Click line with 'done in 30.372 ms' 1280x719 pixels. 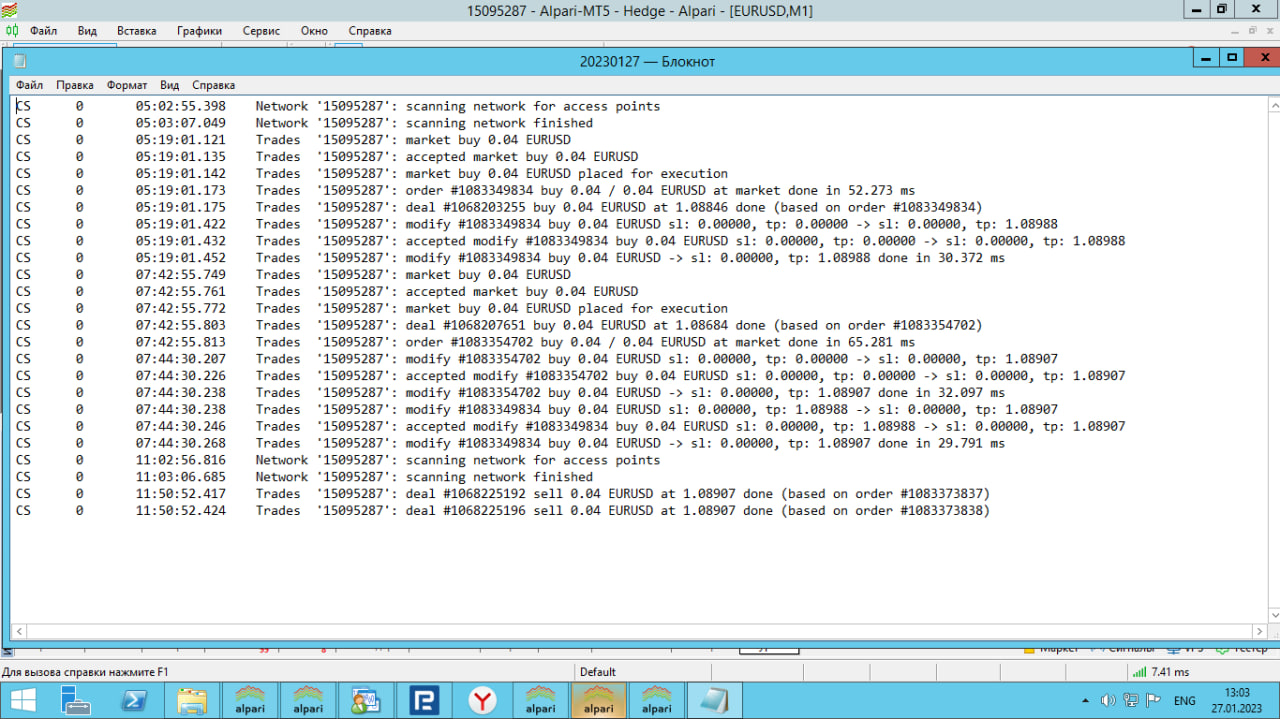tap(510, 258)
